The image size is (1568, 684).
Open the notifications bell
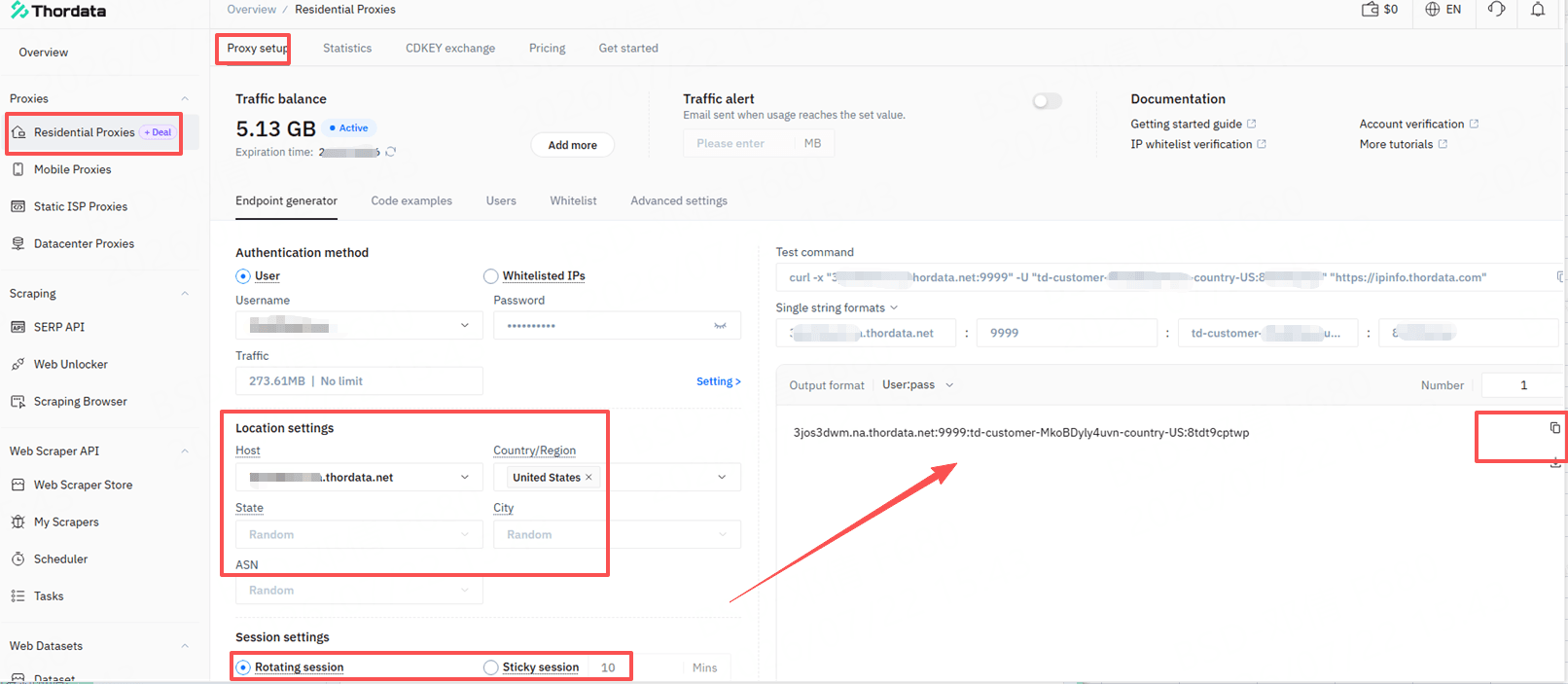(x=1538, y=10)
